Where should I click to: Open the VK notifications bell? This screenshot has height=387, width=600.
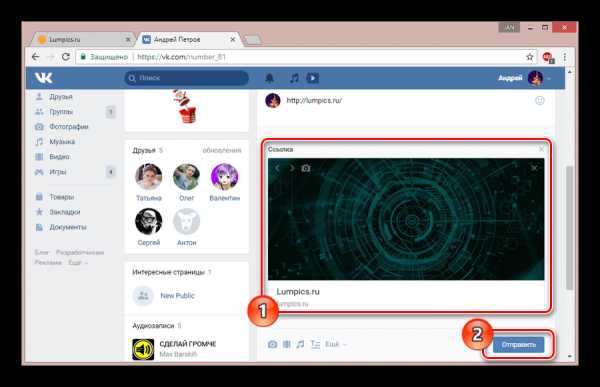click(x=269, y=78)
